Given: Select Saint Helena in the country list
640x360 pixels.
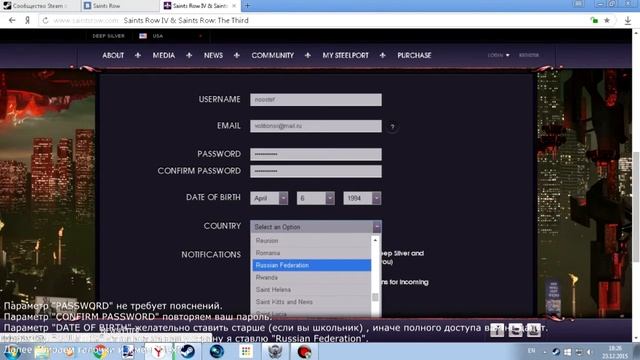Looking at the screenshot, I should (311, 290).
